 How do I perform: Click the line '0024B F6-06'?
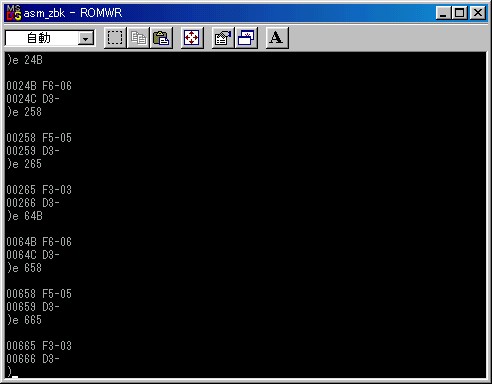(39, 86)
